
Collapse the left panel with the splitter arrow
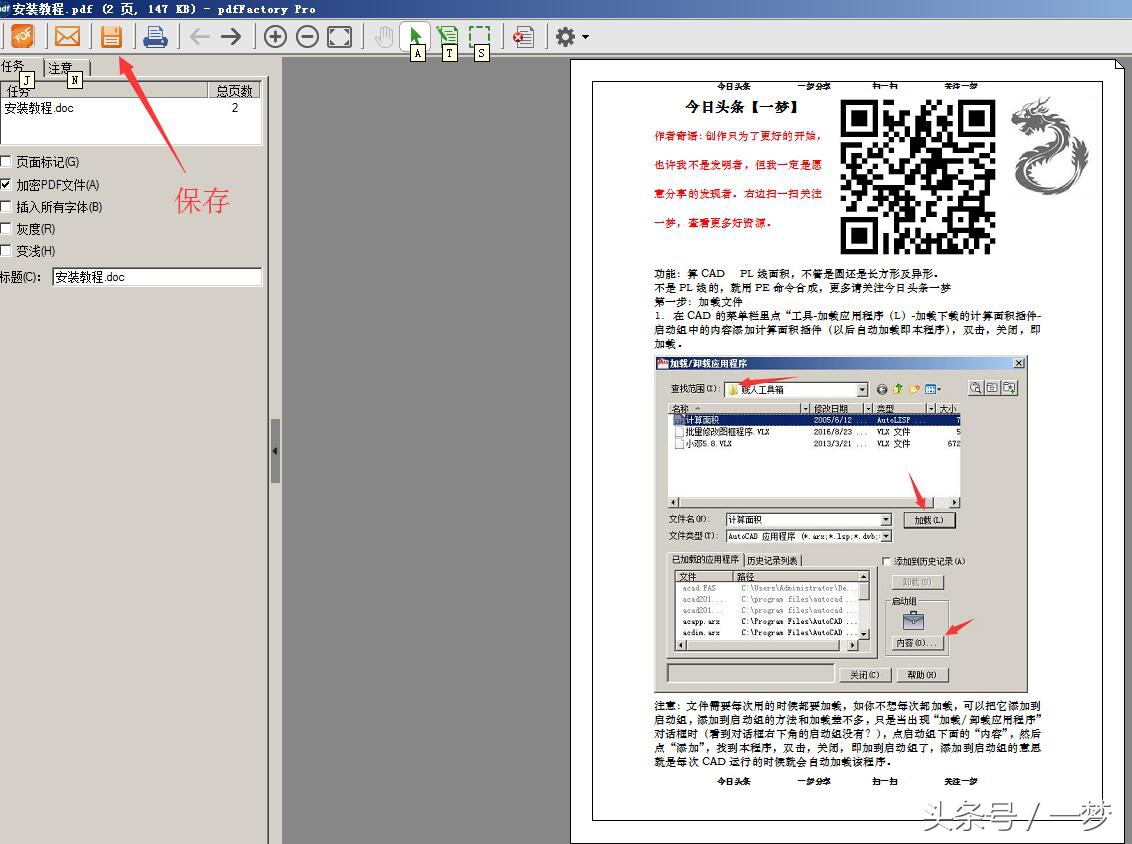[x=275, y=451]
